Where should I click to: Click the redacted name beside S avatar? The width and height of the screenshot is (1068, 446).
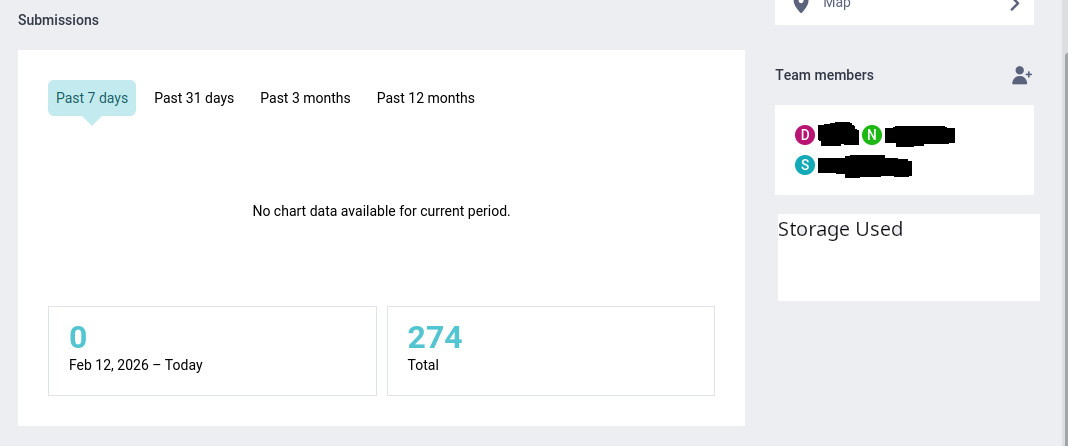(864, 166)
